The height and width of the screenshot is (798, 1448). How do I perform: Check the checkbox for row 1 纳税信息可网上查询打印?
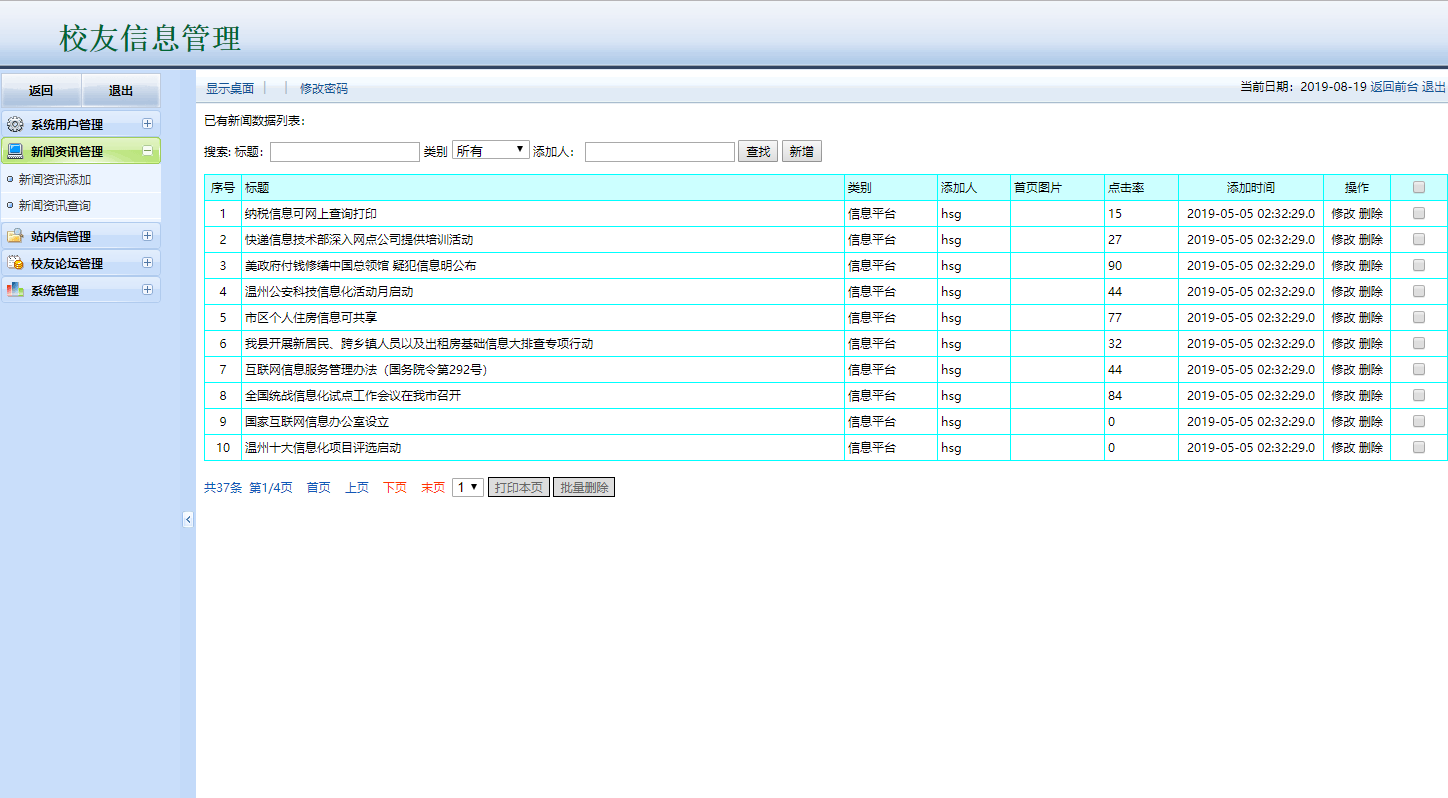1417,212
